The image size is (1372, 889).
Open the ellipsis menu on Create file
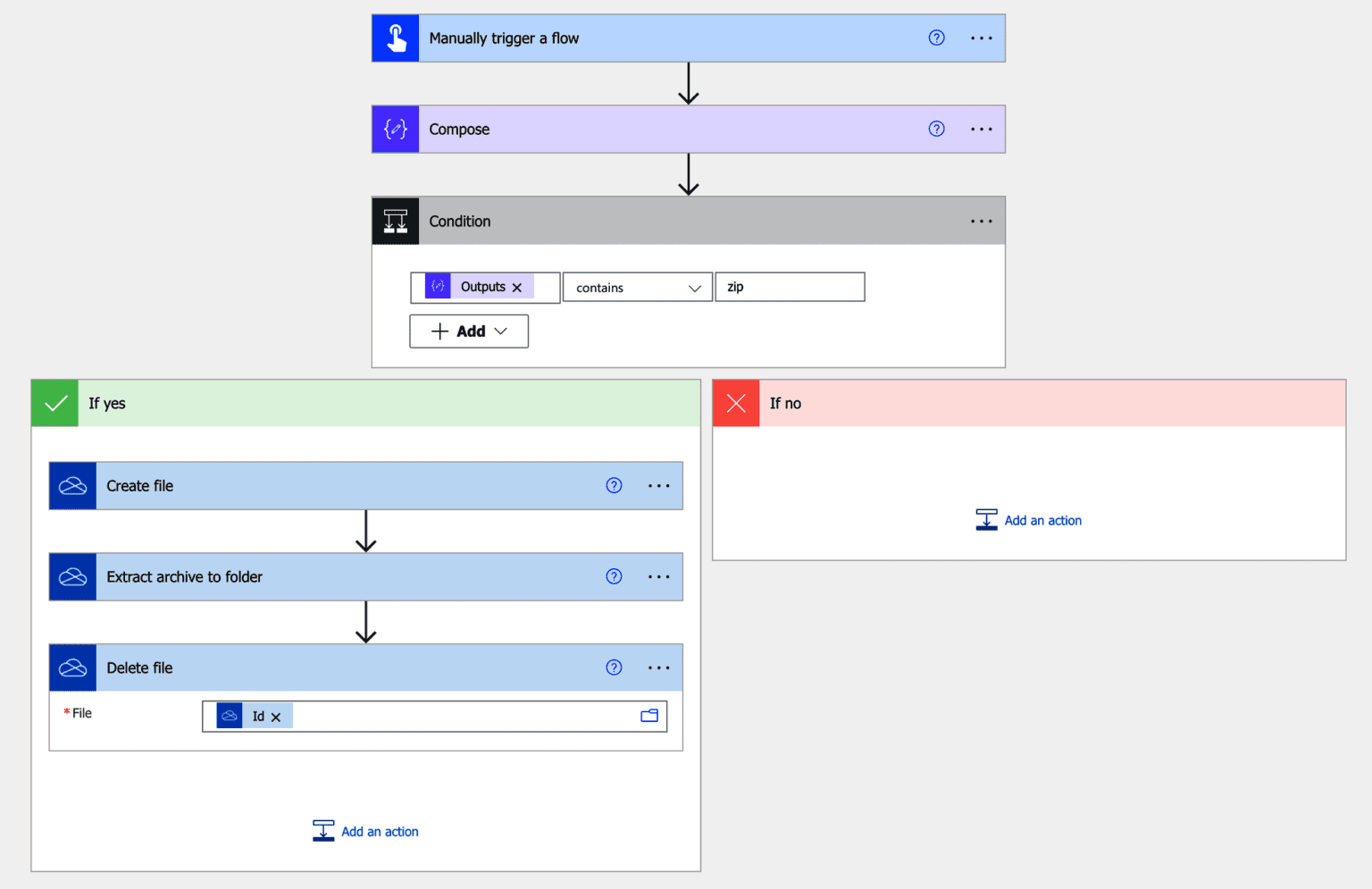[x=658, y=485]
